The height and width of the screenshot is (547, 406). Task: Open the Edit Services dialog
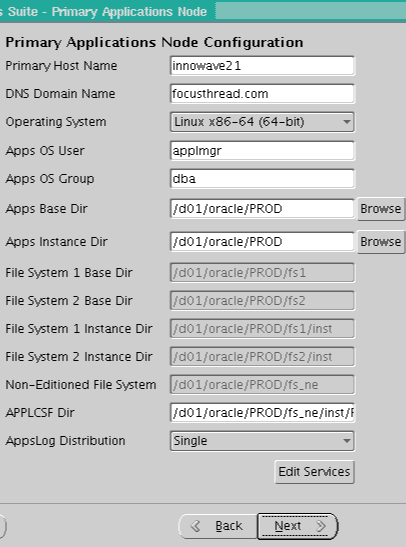(314, 472)
